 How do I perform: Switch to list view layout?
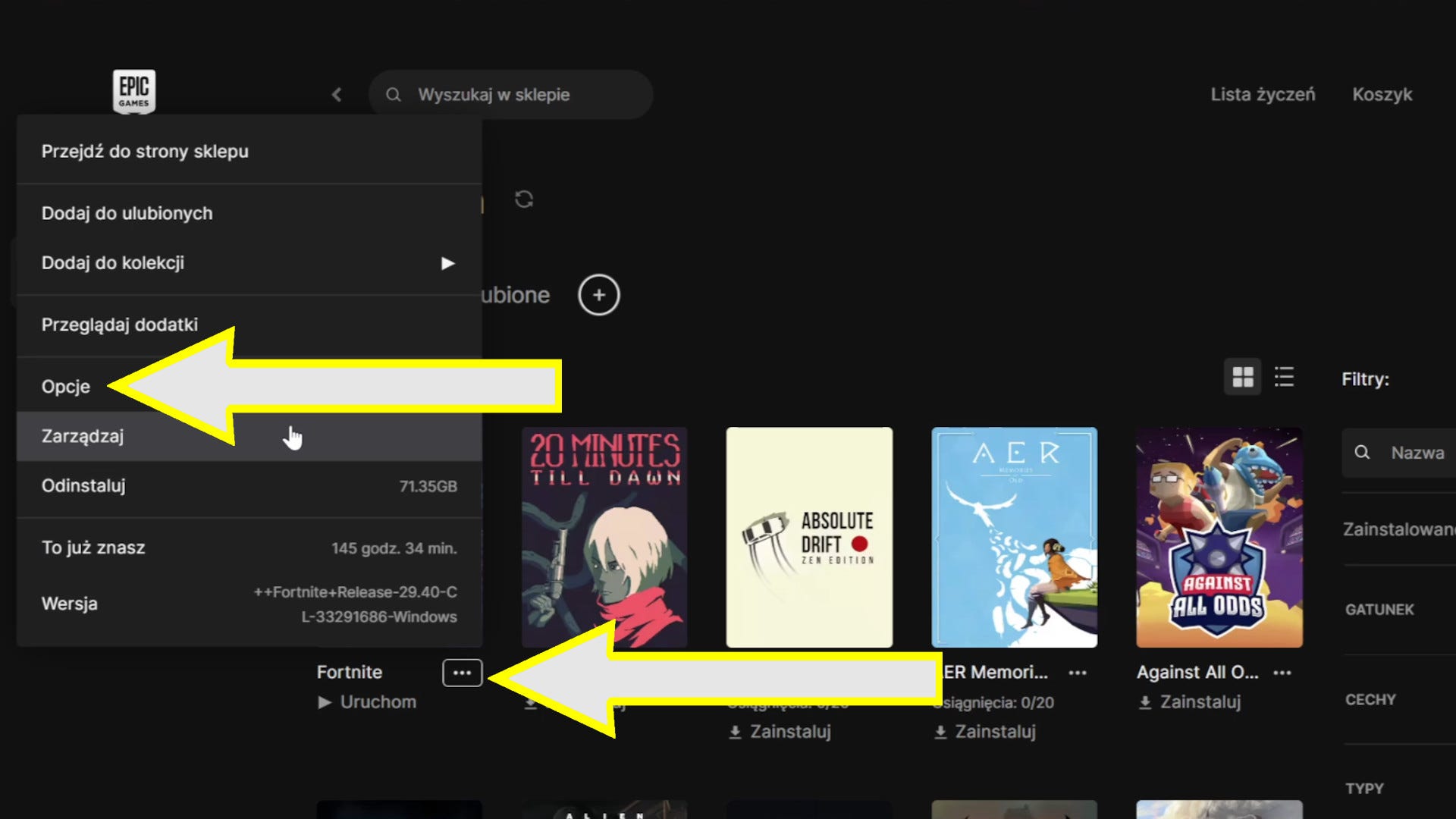click(x=1285, y=377)
